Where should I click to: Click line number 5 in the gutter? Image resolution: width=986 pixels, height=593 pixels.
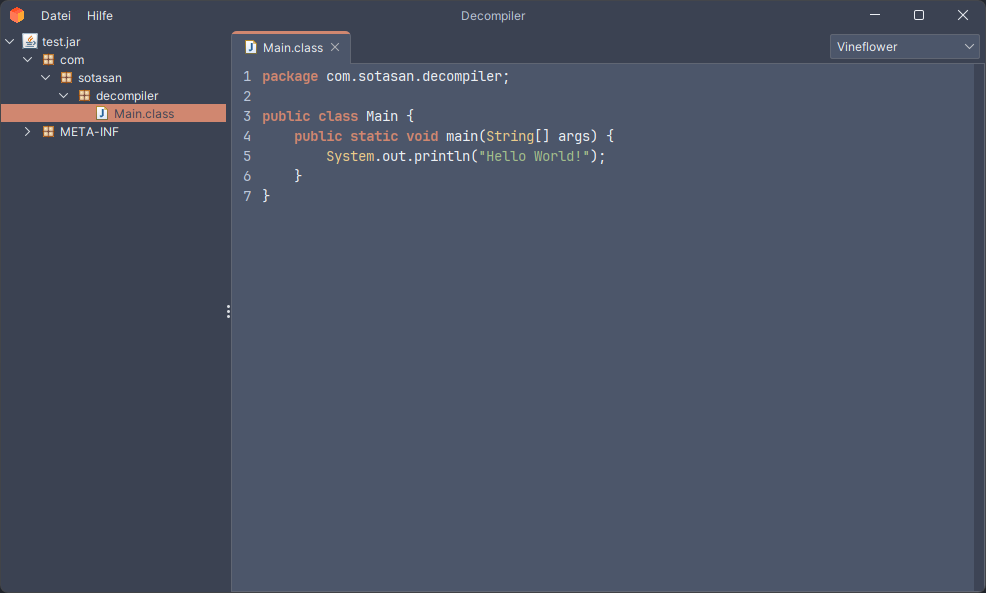coord(247,156)
